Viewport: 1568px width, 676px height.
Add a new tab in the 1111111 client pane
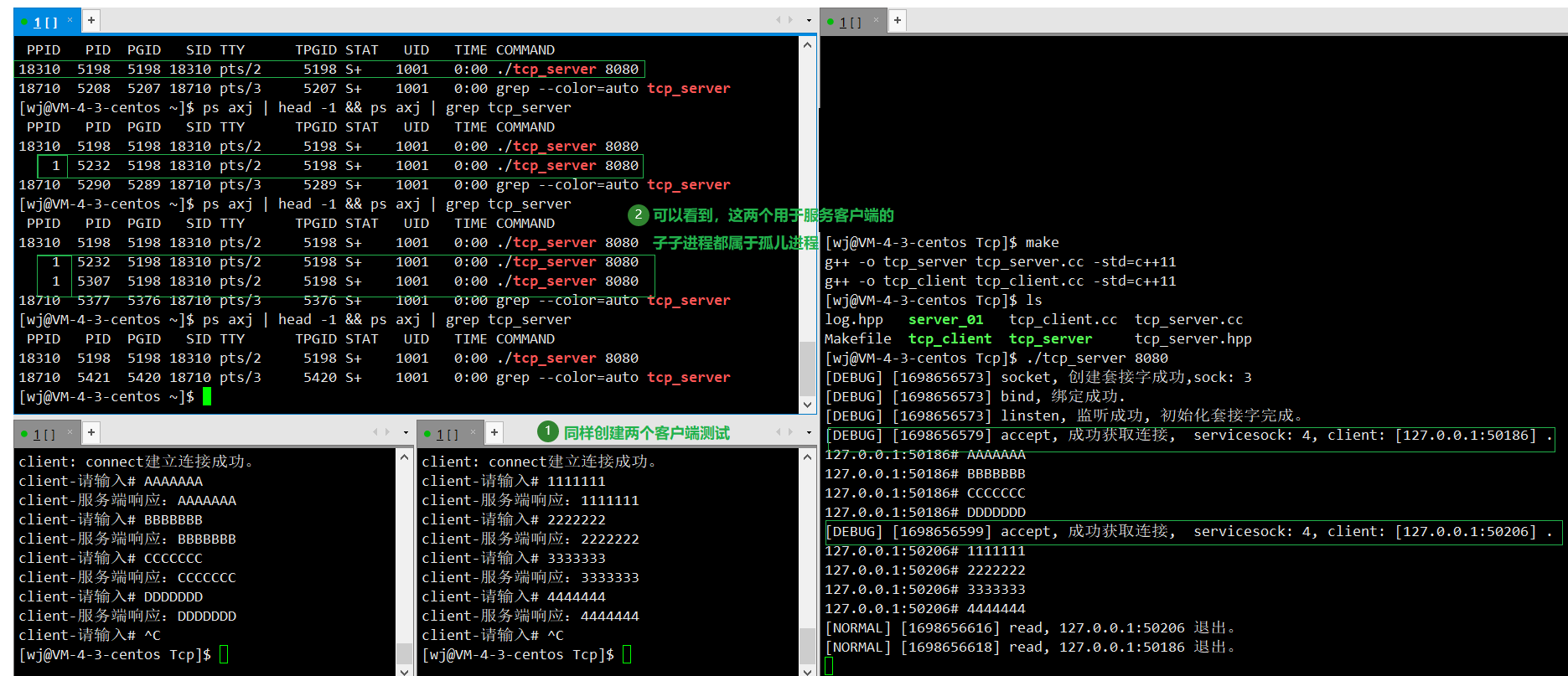494,432
